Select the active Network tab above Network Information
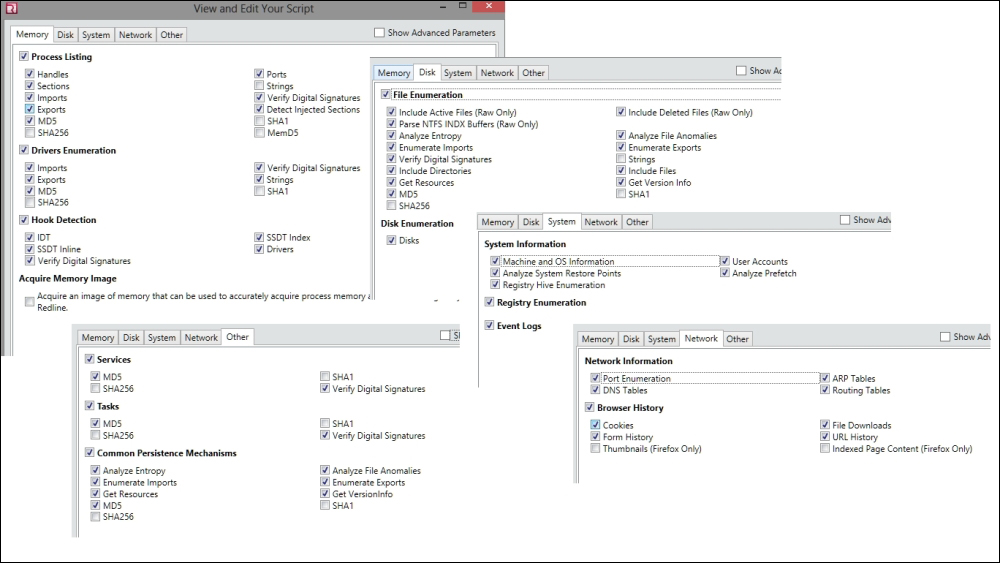 tap(701, 339)
